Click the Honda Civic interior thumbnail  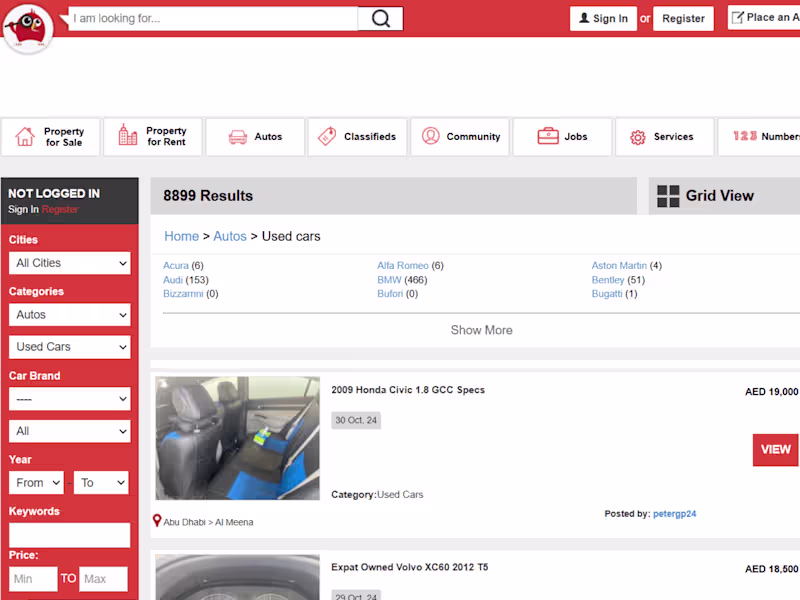238,438
